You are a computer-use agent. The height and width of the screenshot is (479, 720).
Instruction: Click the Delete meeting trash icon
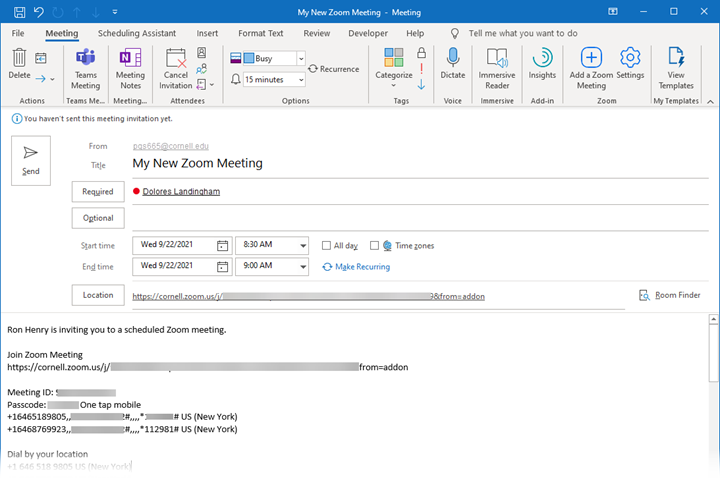click(19, 58)
